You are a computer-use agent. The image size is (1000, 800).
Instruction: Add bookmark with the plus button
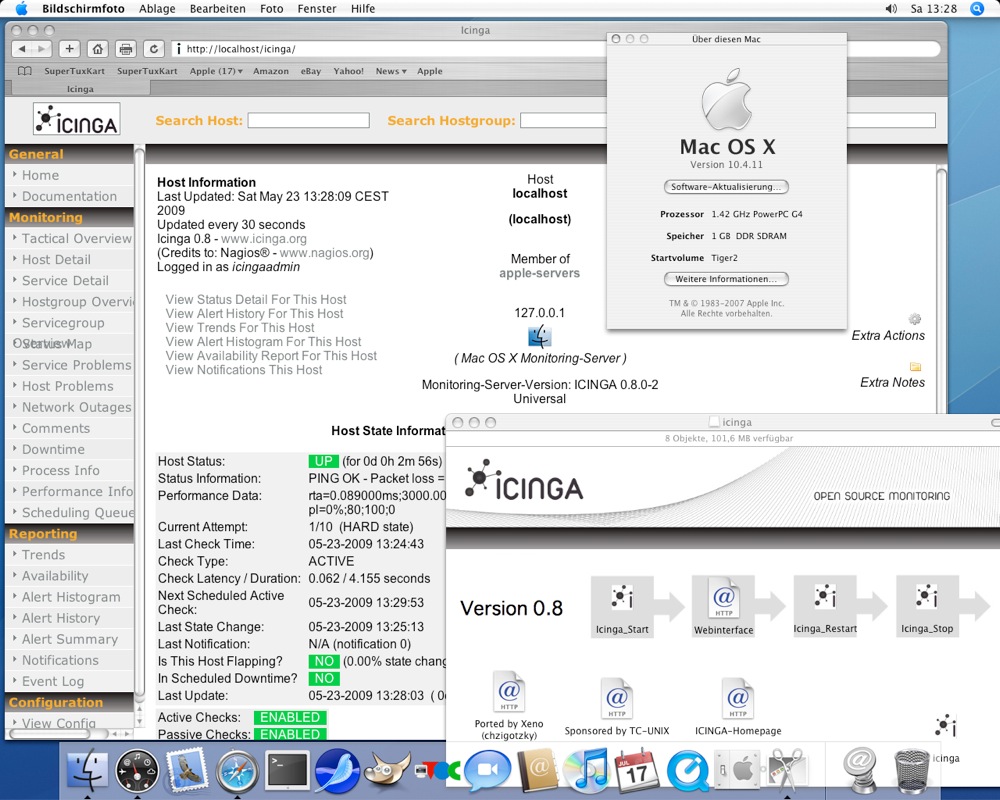point(69,48)
